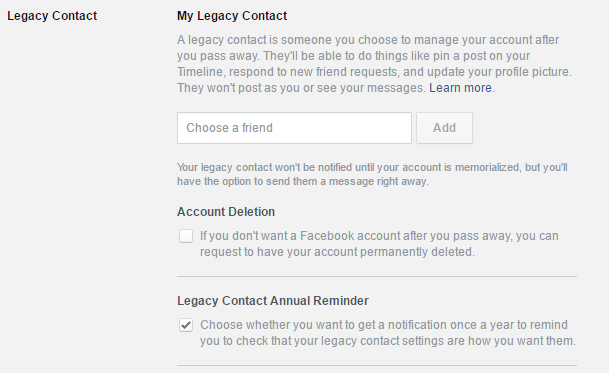Screen dimensions: 609x373
Task: Click 'have the option to send them a message' text
Action: [303, 181]
